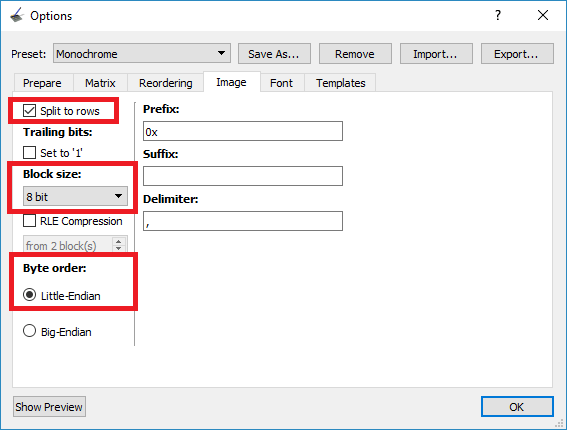This screenshot has width=567, height=430.
Task: Click the Save As... button
Action: (x=274, y=54)
